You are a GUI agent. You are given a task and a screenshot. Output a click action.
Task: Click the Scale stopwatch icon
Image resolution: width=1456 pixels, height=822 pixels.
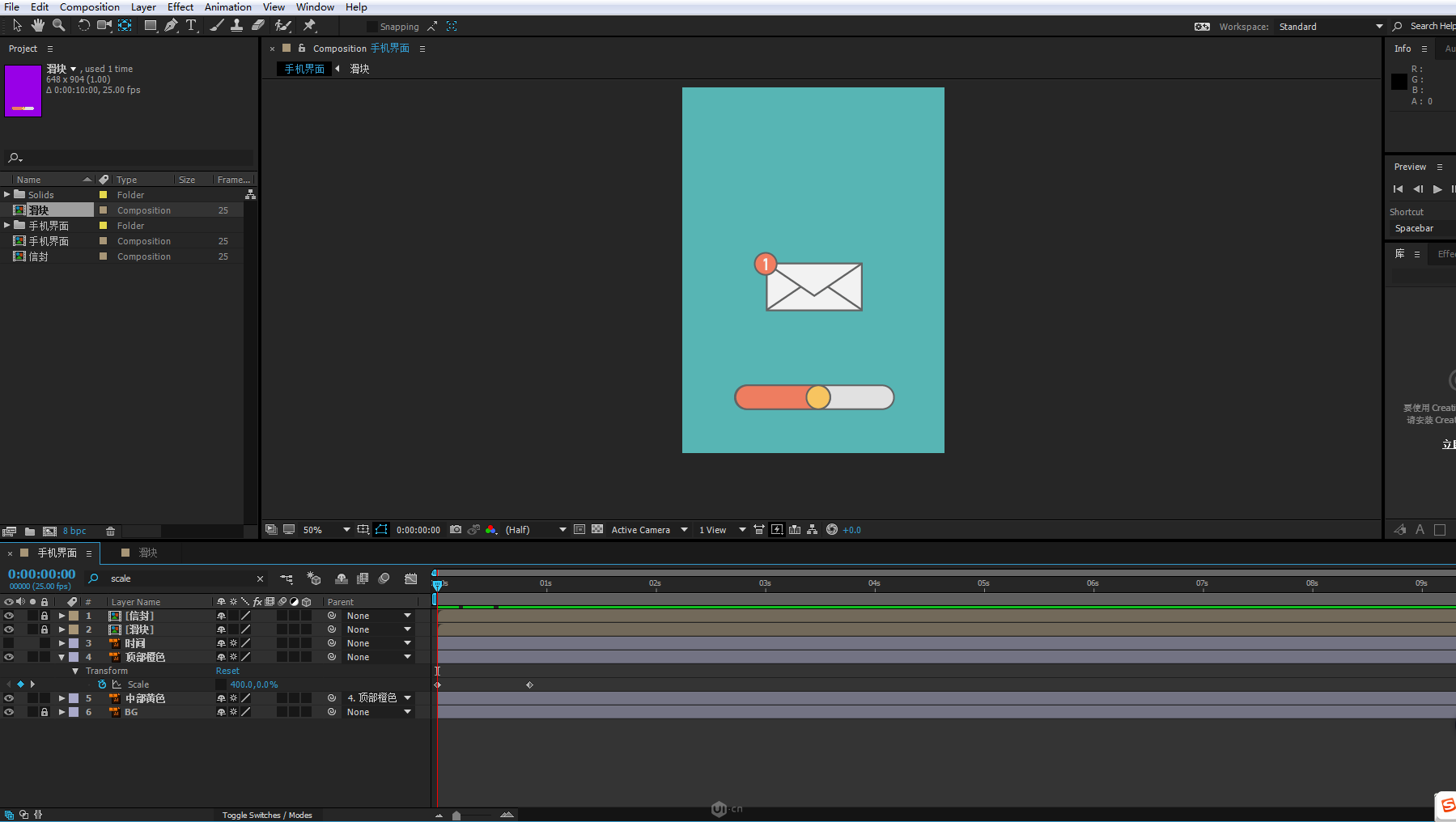[102, 684]
